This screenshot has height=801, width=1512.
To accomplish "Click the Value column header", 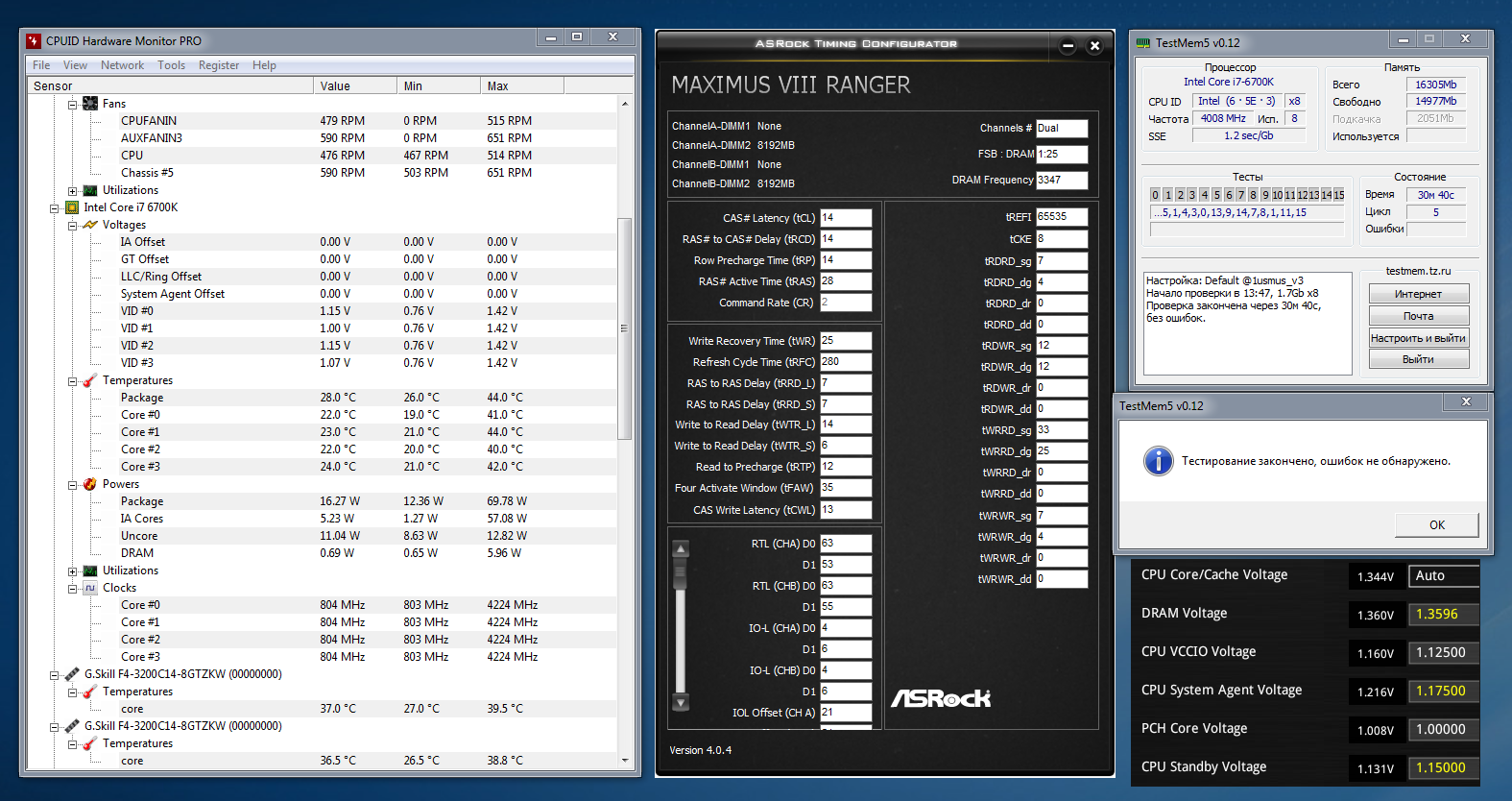I will point(355,85).
